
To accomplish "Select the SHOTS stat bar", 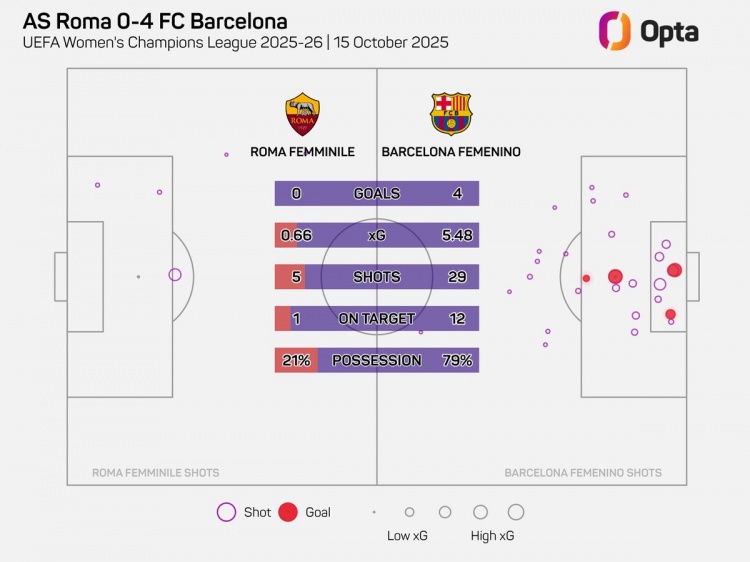I will click(377, 277).
